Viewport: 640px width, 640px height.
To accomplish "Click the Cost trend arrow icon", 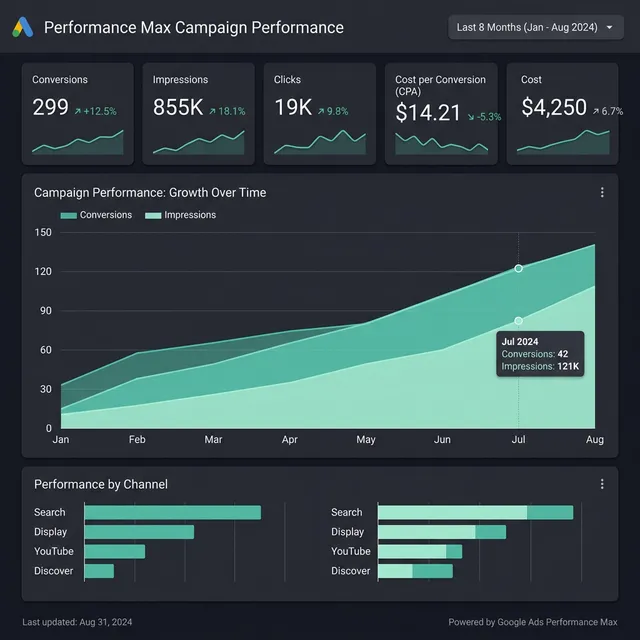I will tap(596, 111).
